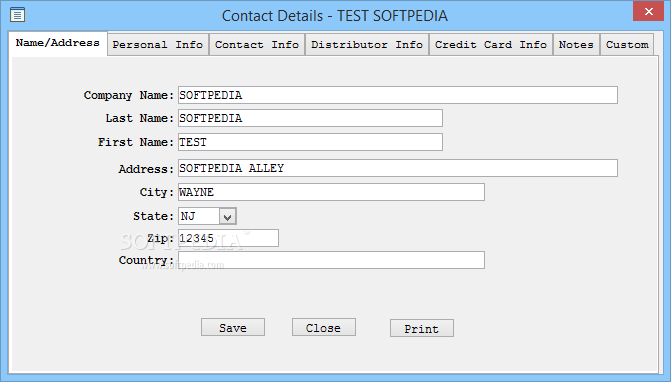Expand the State dropdown arrow
The image size is (671, 382).
click(228, 216)
